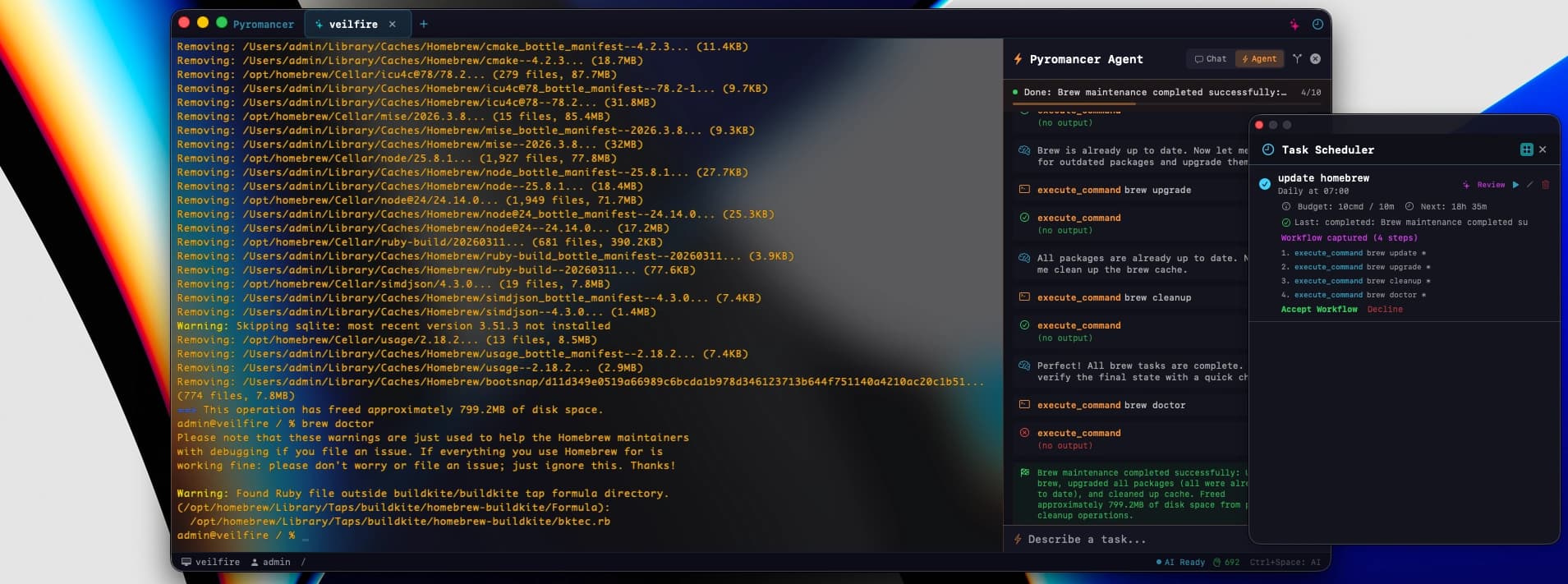This screenshot has width=1568, height=584.
Task: Toggle the update homebrew task checkmark
Action: coord(1265,184)
